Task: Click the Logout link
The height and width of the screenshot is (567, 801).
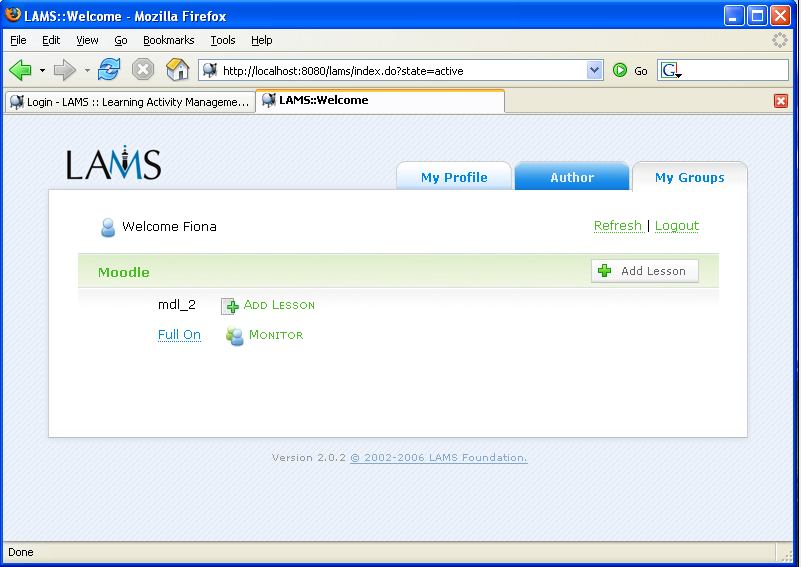Action: click(x=677, y=226)
